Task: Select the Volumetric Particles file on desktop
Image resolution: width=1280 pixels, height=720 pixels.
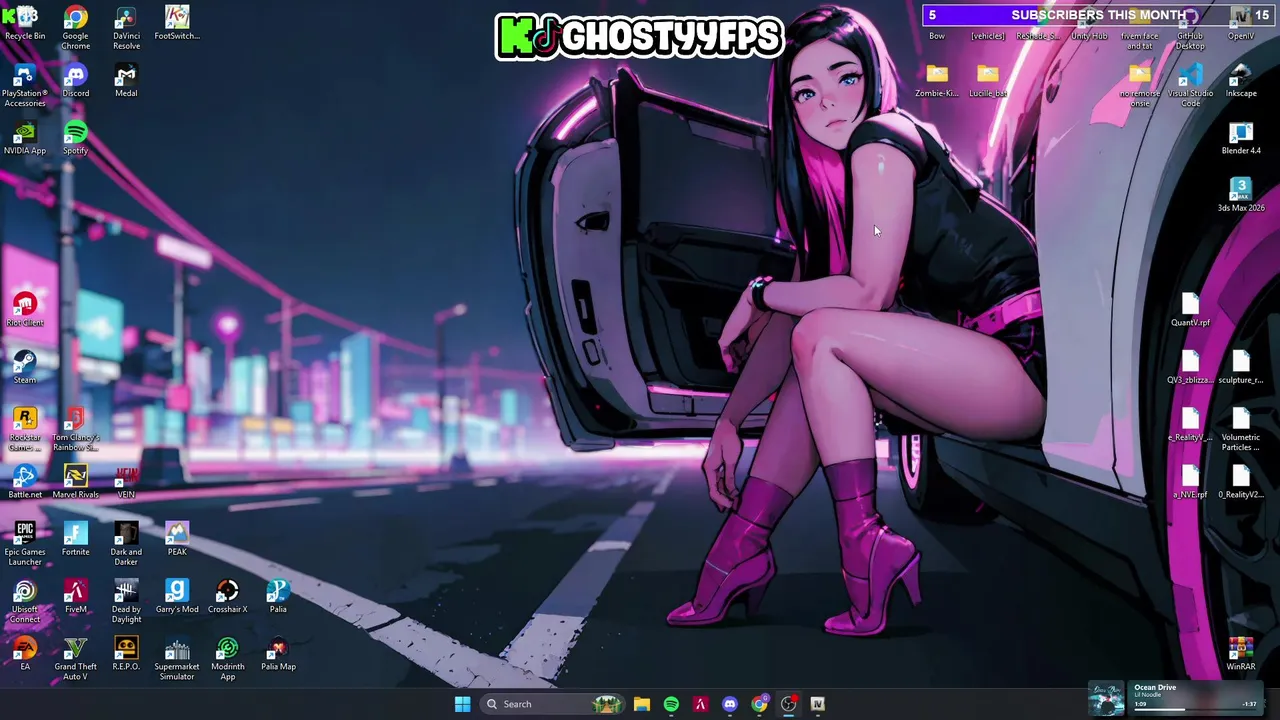Action: point(1241,429)
